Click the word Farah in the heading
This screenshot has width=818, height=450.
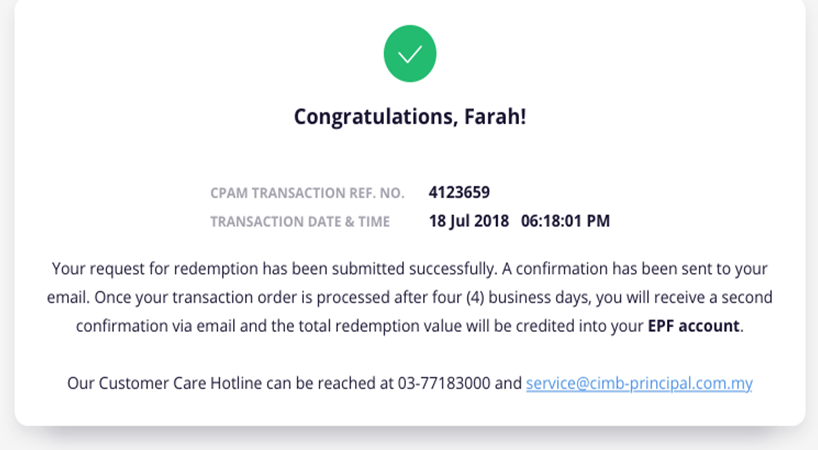click(x=490, y=117)
